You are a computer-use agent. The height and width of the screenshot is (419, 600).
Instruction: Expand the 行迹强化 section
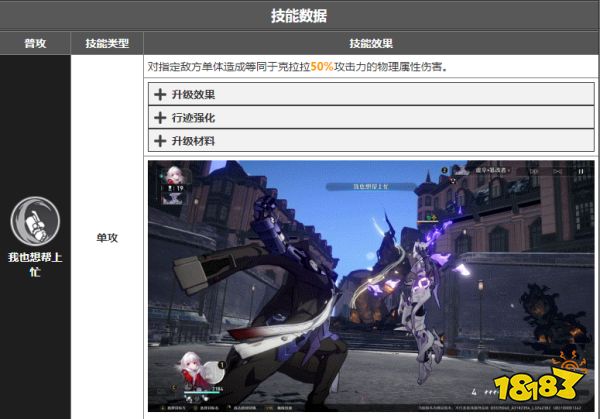[371, 117]
